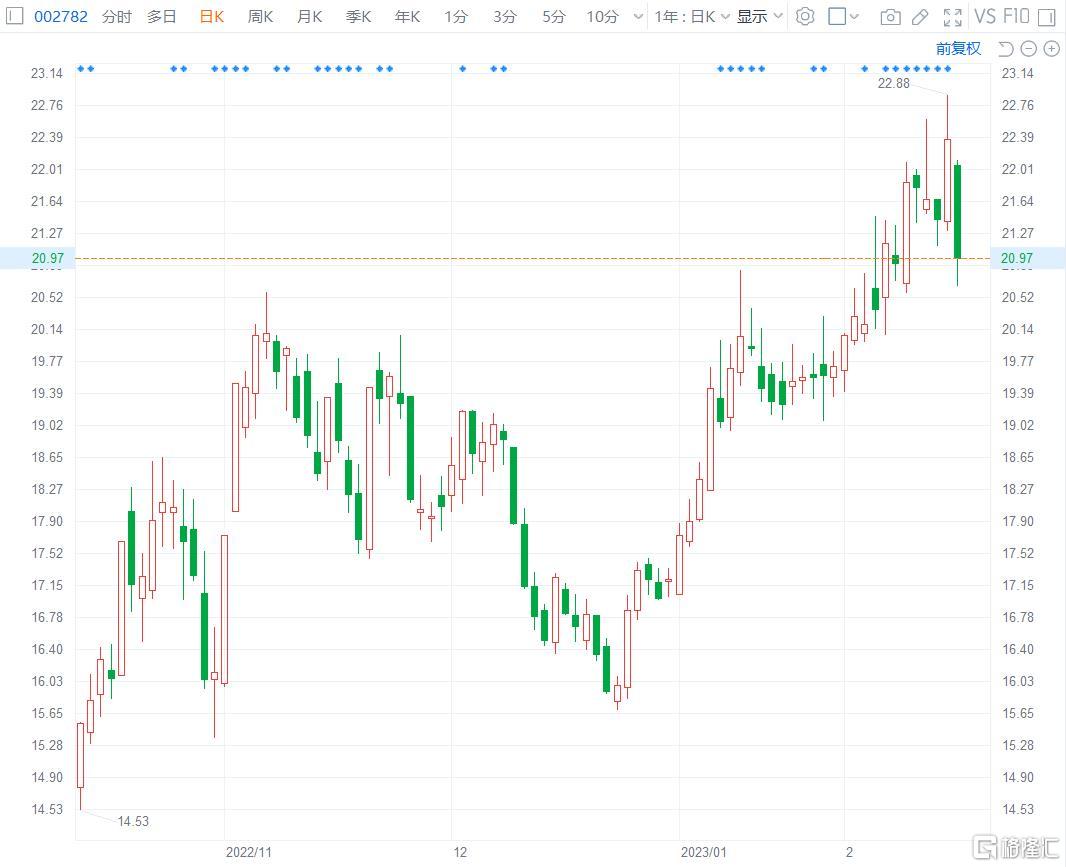Viewport: 1066px width, 867px height.
Task: Zoom in chart with plus icon
Action: (x=1051, y=48)
